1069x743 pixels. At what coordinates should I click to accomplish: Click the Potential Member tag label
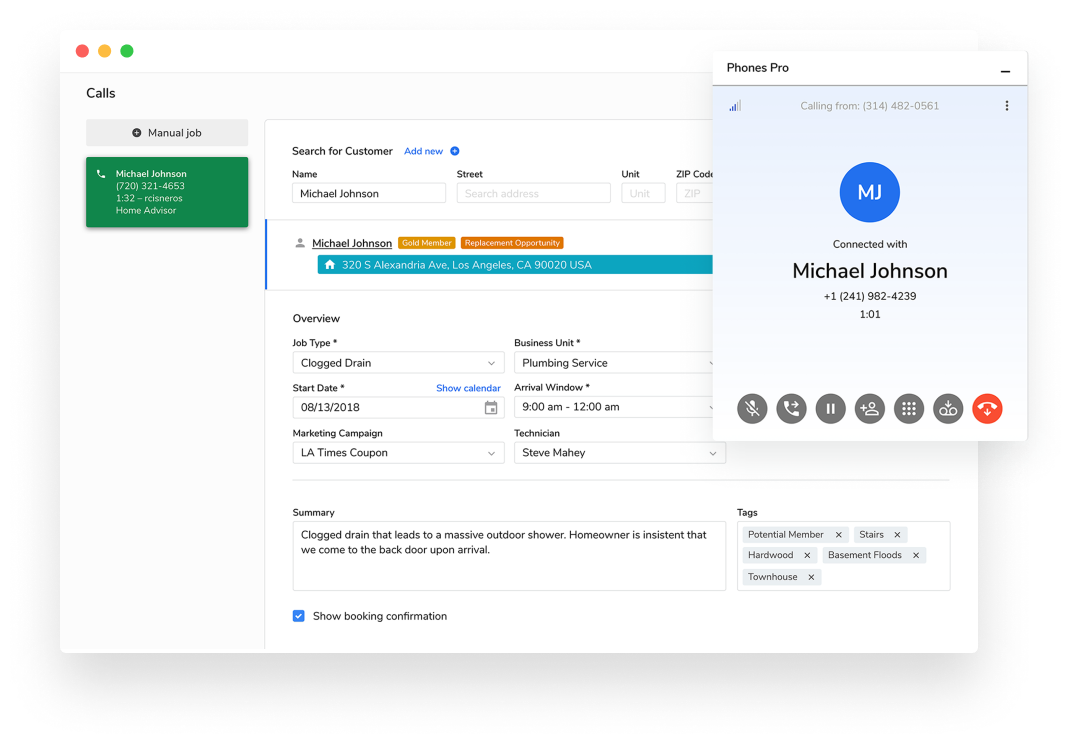click(785, 535)
